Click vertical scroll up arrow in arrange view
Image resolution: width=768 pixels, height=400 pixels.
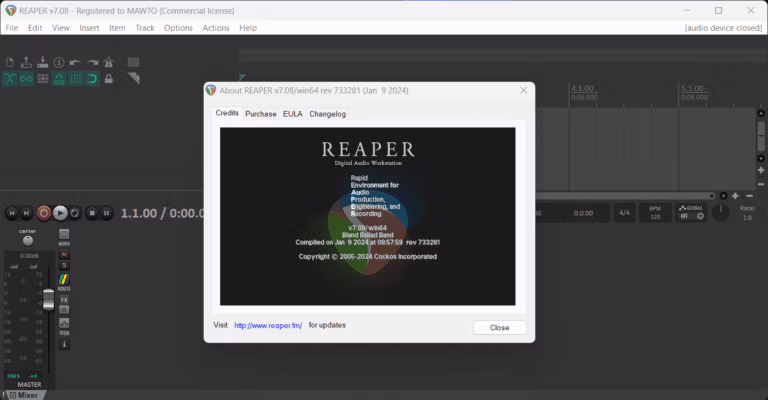coord(761,113)
